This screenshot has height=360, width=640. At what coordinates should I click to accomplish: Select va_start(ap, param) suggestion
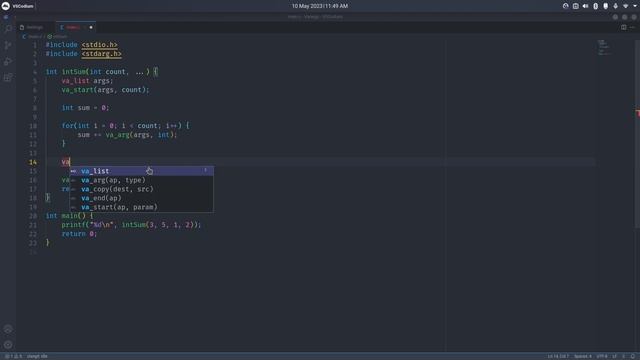pos(141,207)
